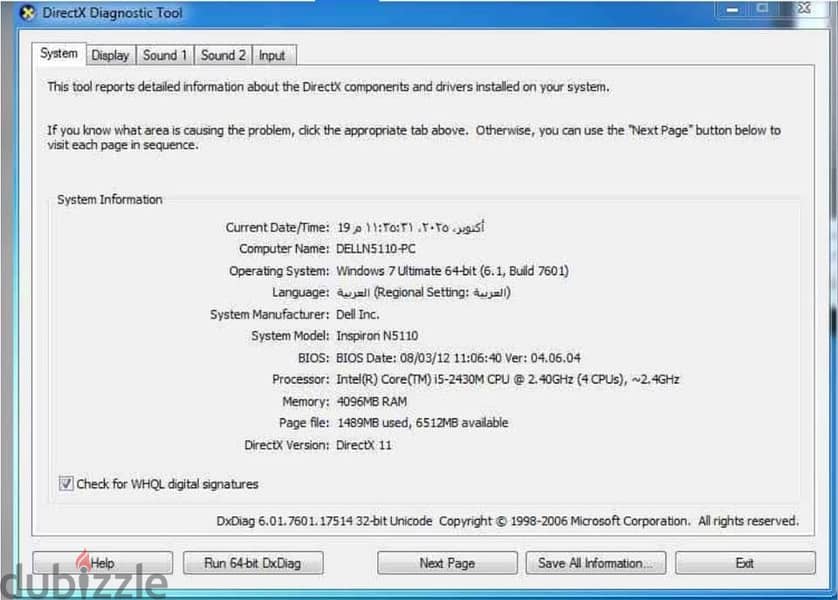Click the DirectX 11 version value
838x600 pixels.
click(x=363, y=445)
